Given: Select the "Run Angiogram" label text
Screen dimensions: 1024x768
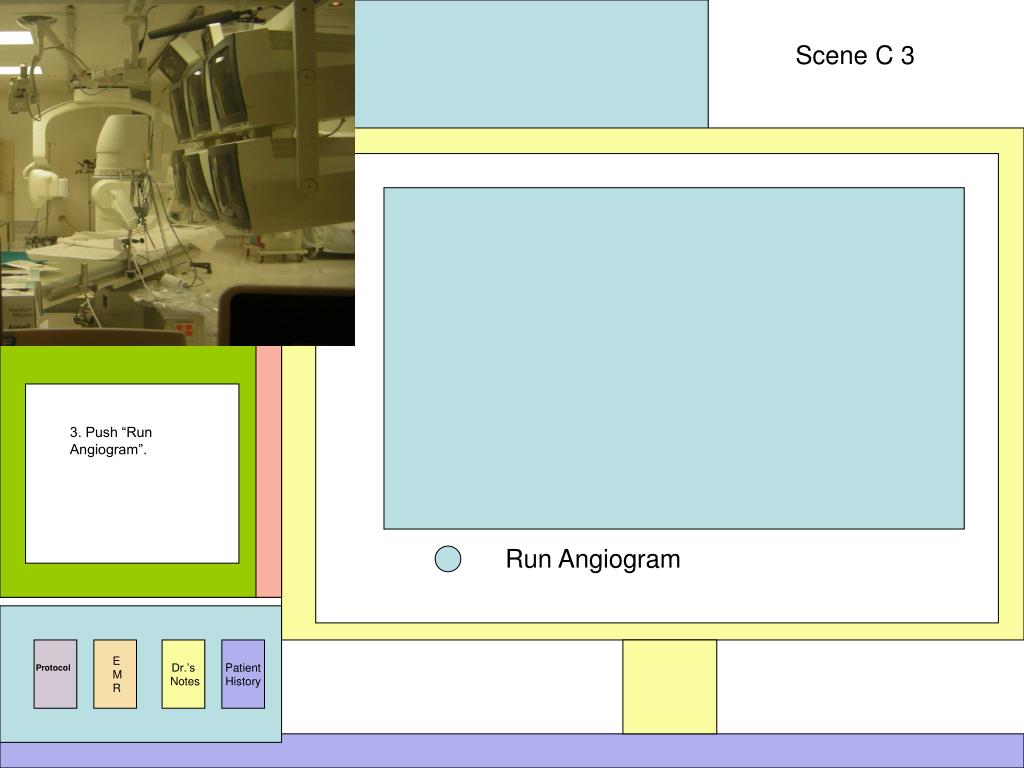Looking at the screenshot, I should (593, 559).
